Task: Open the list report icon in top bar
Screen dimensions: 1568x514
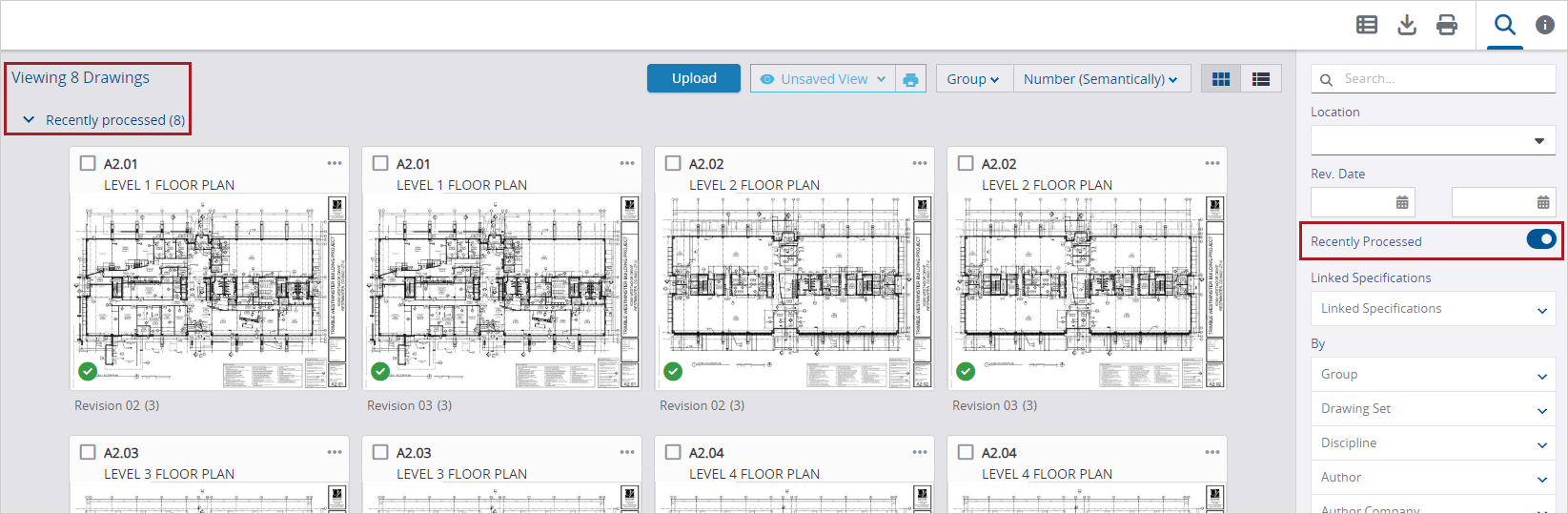Action: [1367, 25]
